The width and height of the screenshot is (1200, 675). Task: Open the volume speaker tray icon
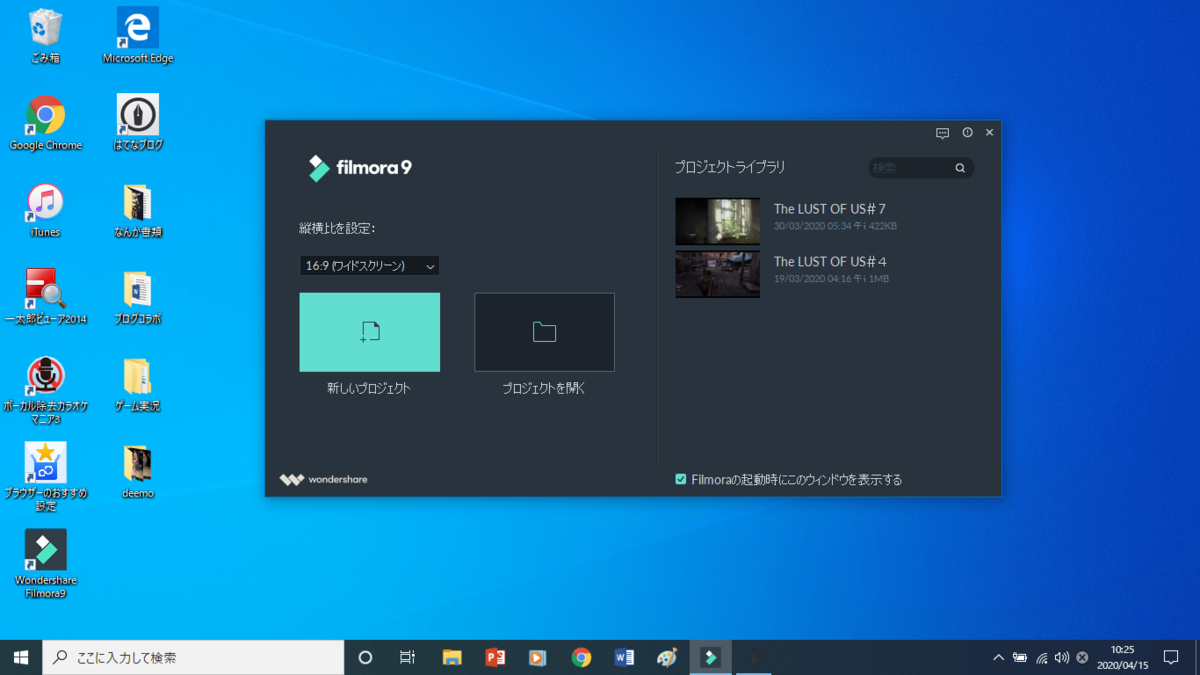tap(1061, 658)
